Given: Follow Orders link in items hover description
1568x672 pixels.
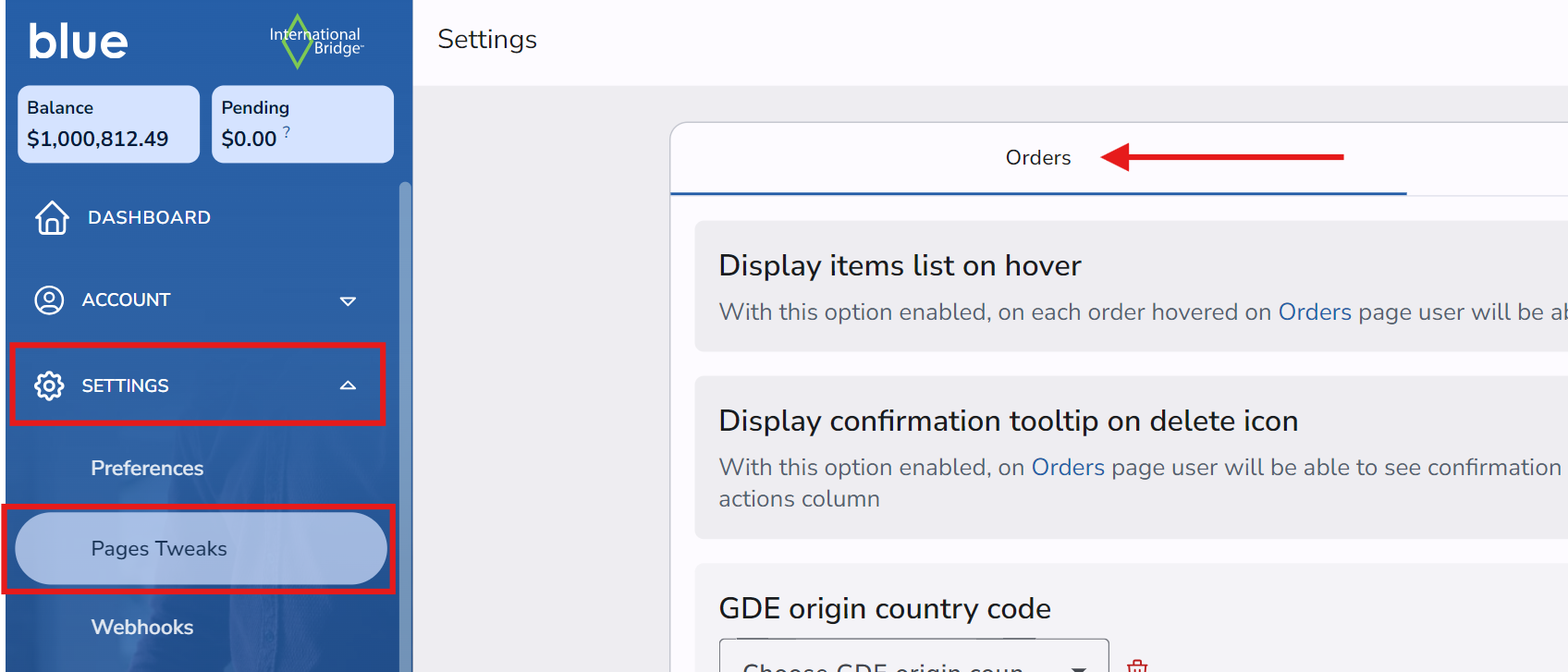Looking at the screenshot, I should click(1314, 312).
